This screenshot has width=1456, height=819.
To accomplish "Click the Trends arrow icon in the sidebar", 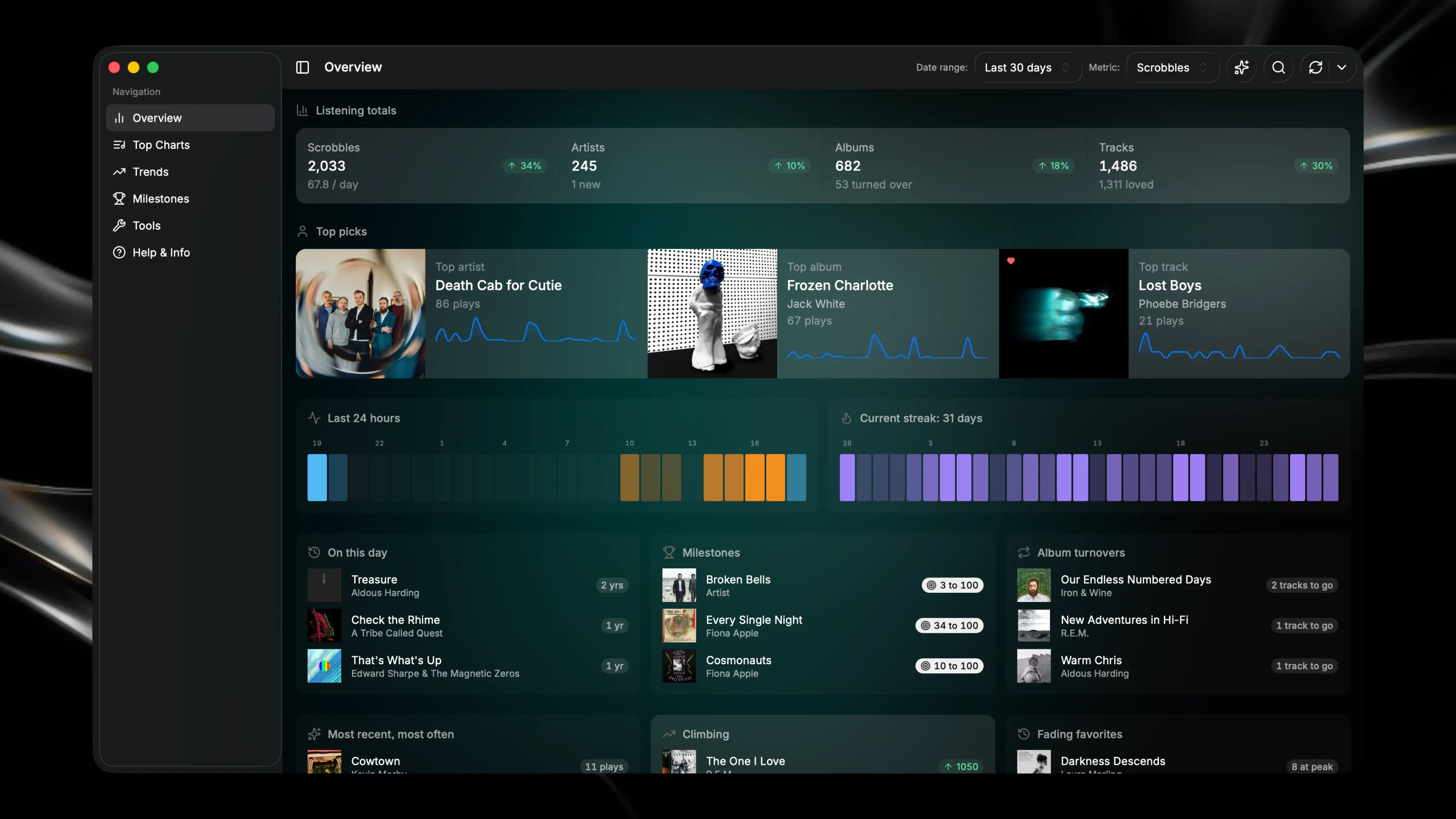I will [x=119, y=172].
